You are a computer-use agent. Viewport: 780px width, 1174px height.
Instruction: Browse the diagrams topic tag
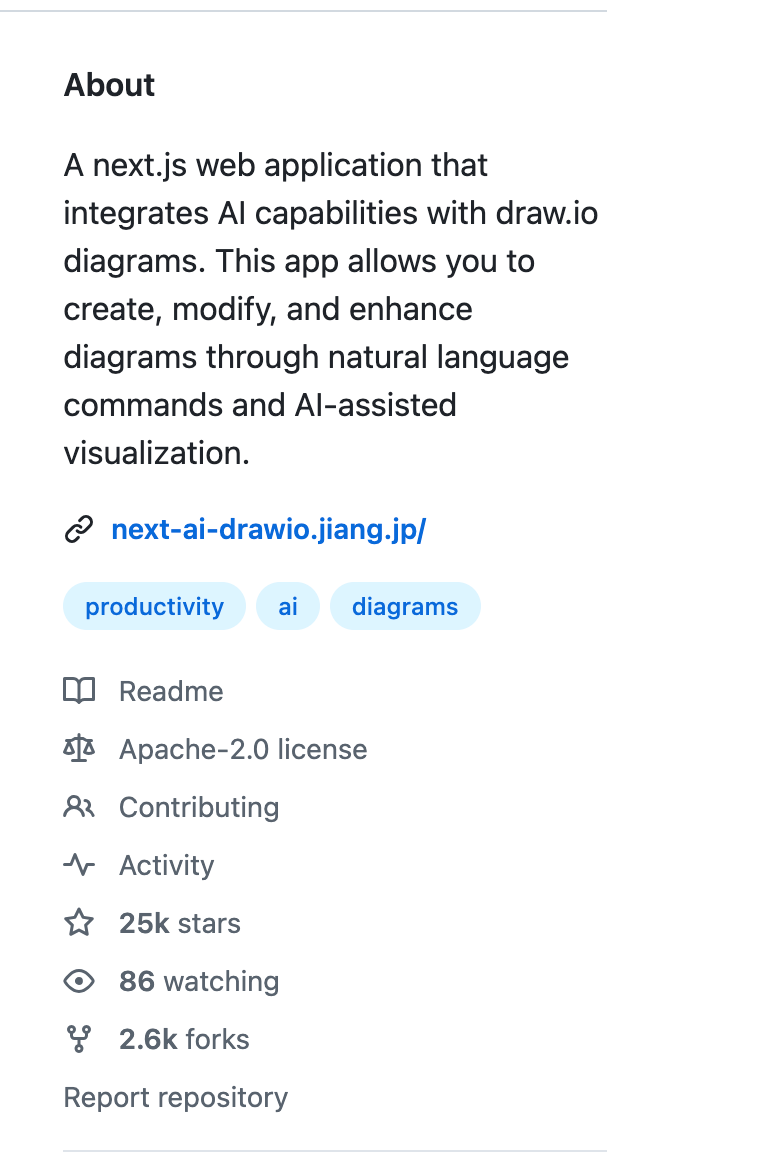click(x=405, y=607)
